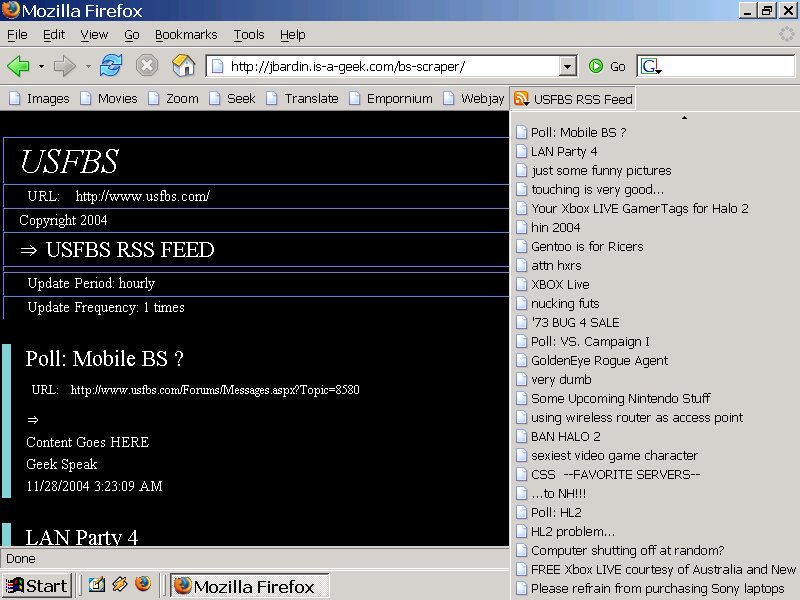Click the USFBS RSS Feed live bookmark
This screenshot has width=800, height=600.
pyautogui.click(x=573, y=99)
